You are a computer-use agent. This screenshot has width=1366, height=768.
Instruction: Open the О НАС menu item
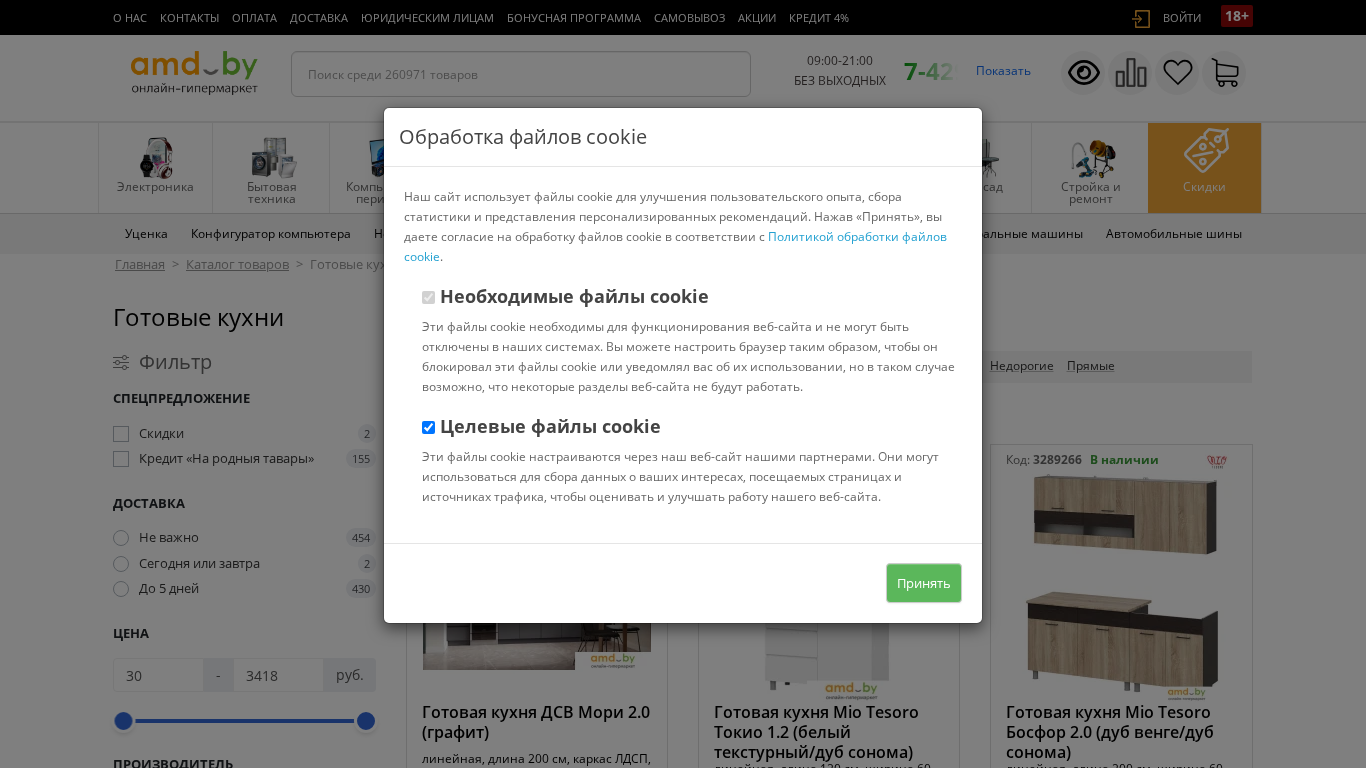pyautogui.click(x=130, y=18)
